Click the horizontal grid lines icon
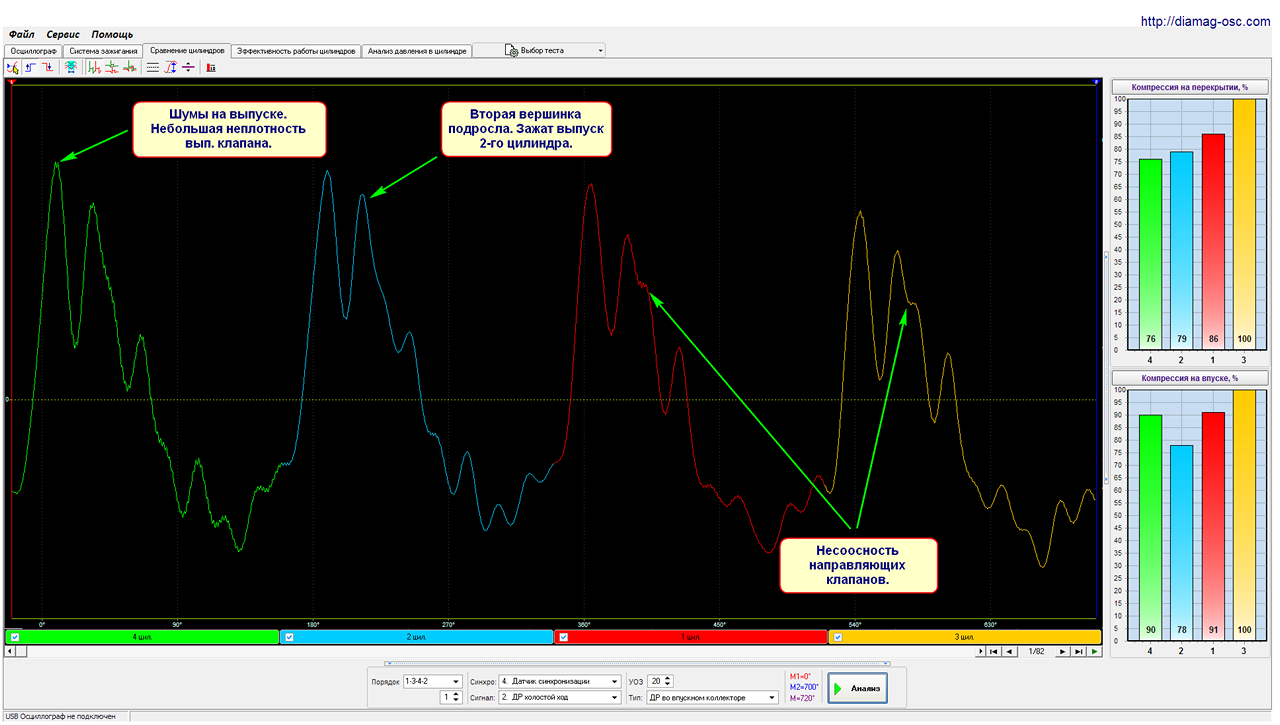This screenshot has width=1280, height=725. 153,67
